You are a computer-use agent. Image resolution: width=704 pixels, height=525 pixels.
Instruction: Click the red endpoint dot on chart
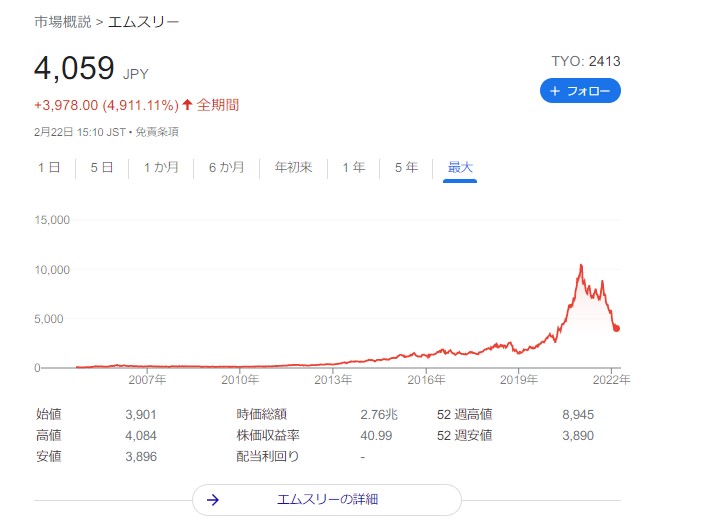tap(616, 328)
